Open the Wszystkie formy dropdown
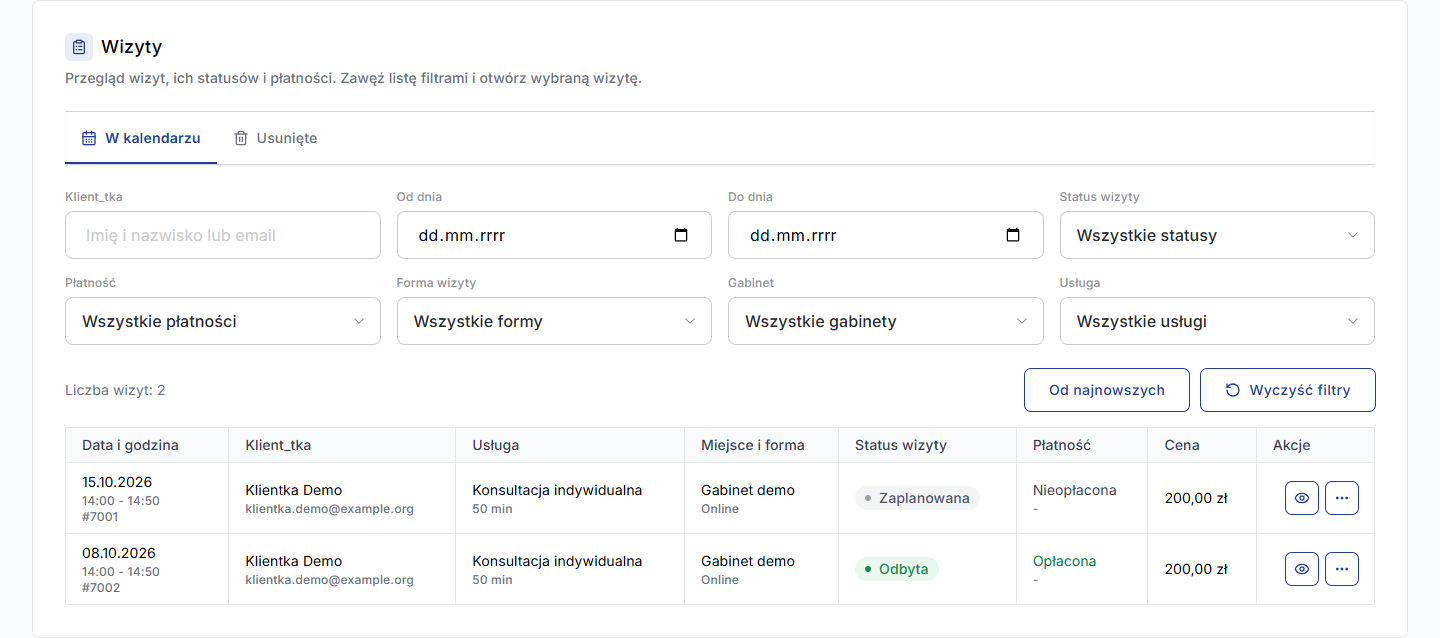The width and height of the screenshot is (1440, 638). pos(554,321)
